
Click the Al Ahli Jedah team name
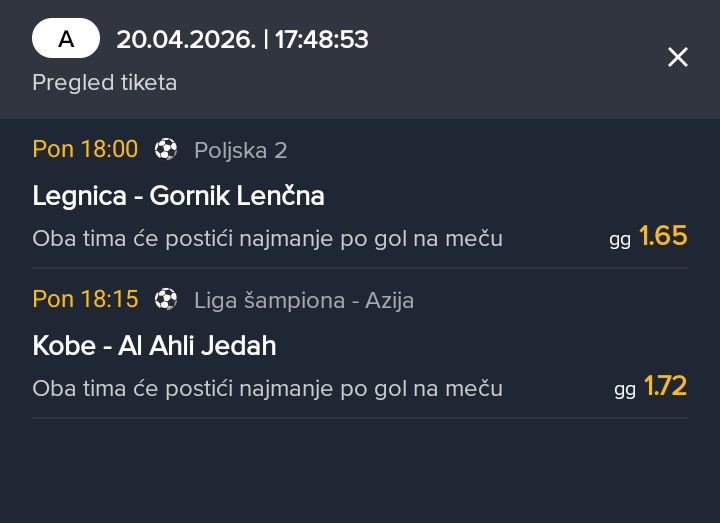[197, 346]
